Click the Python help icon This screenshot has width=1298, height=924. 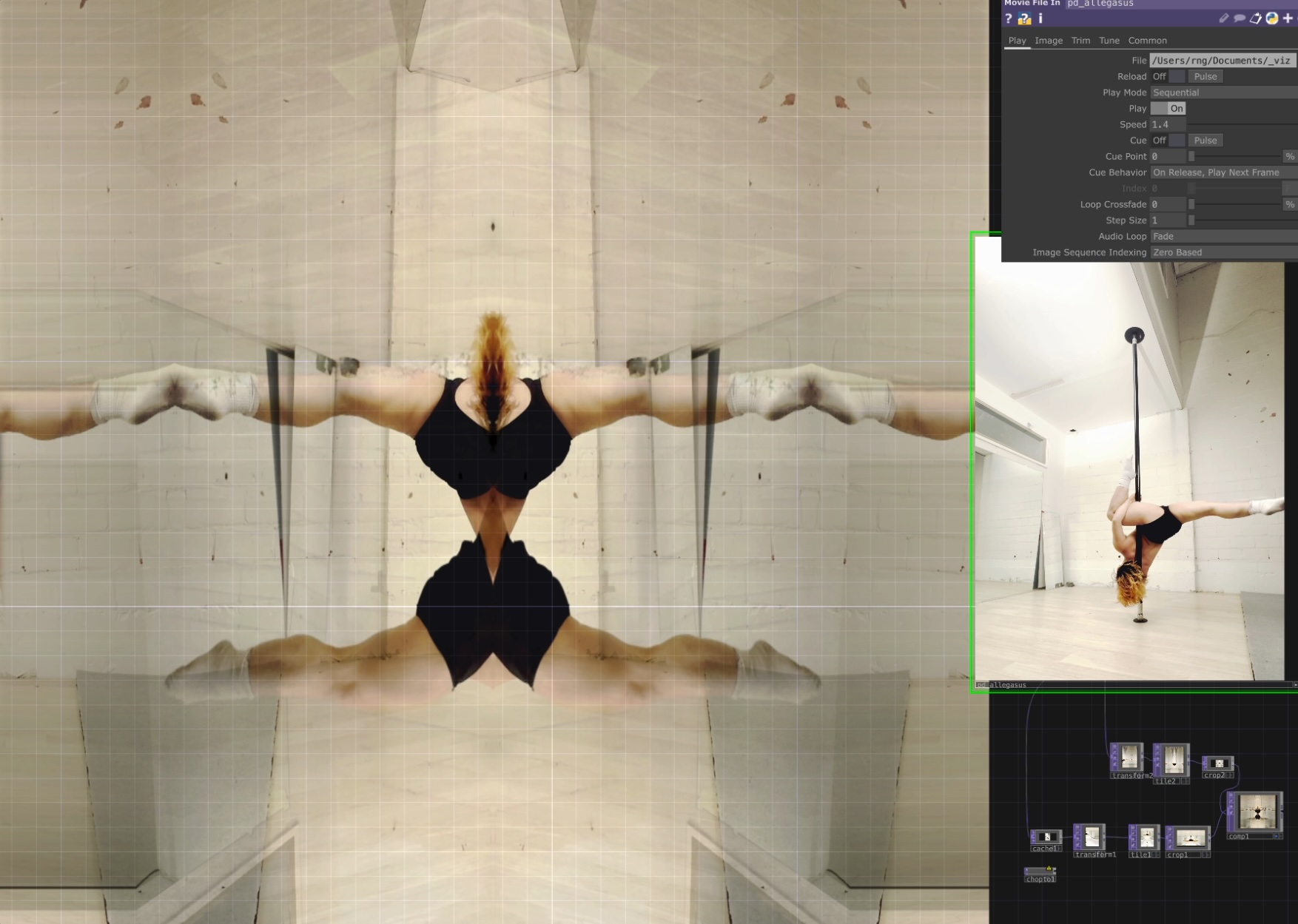coord(1024,18)
